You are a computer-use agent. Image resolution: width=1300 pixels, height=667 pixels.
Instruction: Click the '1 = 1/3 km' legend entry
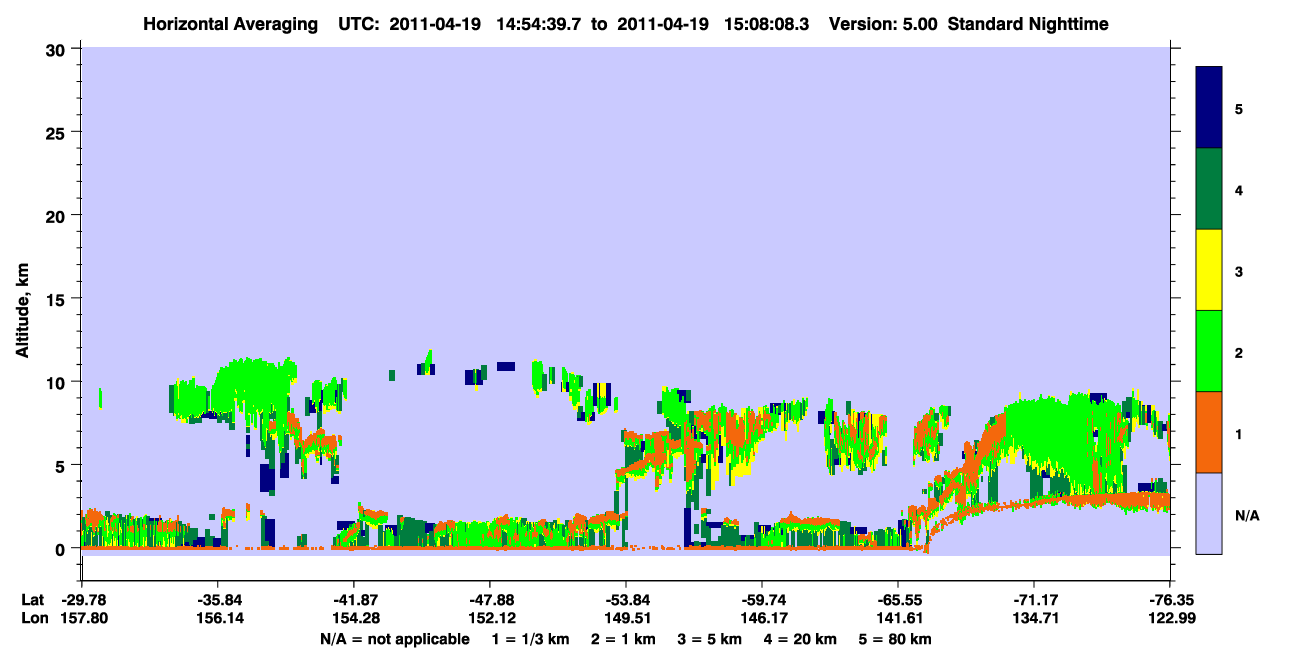coord(530,639)
